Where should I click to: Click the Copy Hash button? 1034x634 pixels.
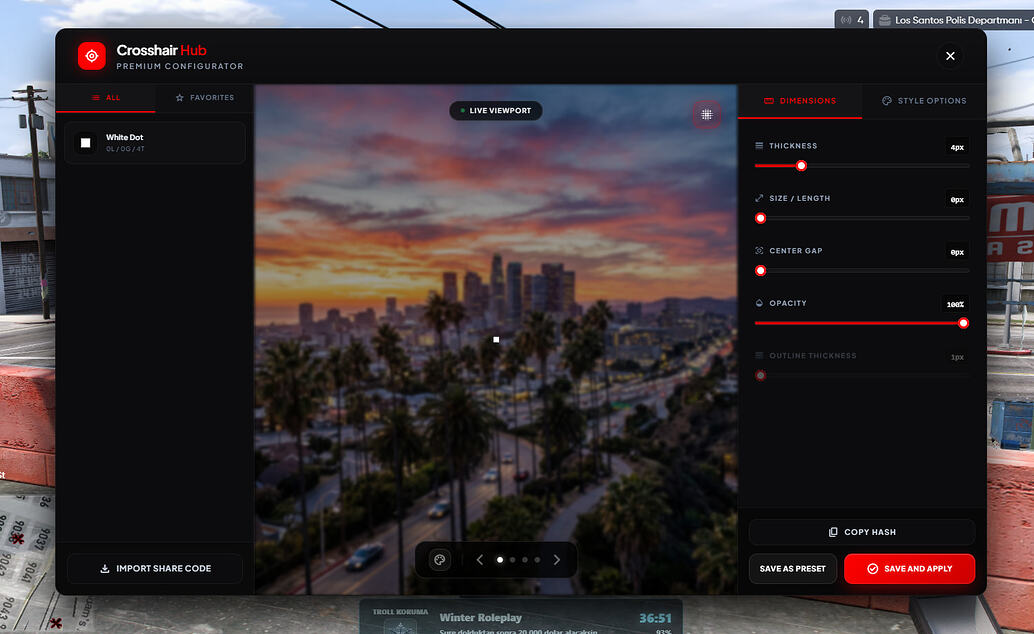click(x=862, y=532)
